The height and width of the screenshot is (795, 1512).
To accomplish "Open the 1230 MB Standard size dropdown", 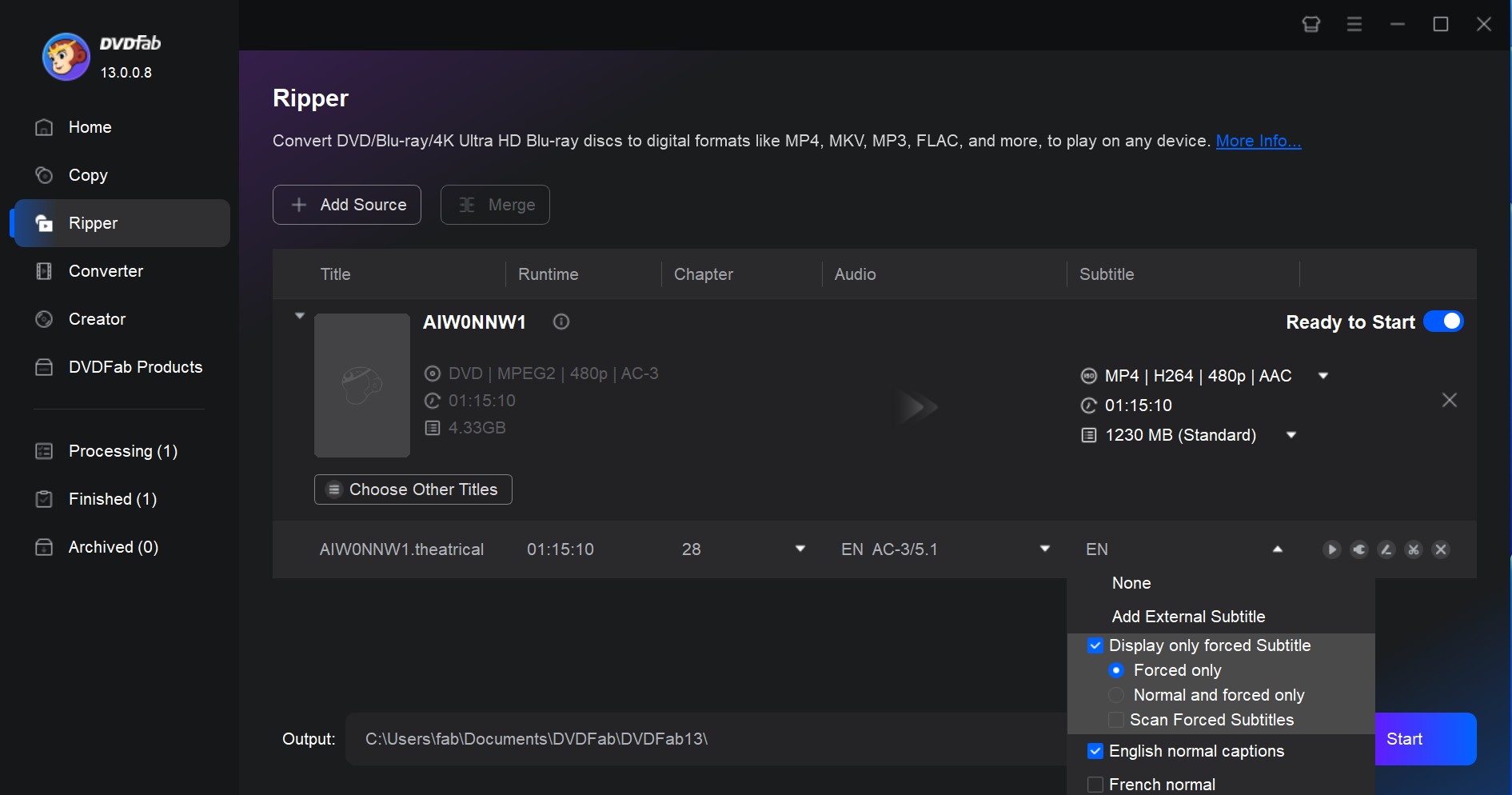I will pyautogui.click(x=1291, y=434).
